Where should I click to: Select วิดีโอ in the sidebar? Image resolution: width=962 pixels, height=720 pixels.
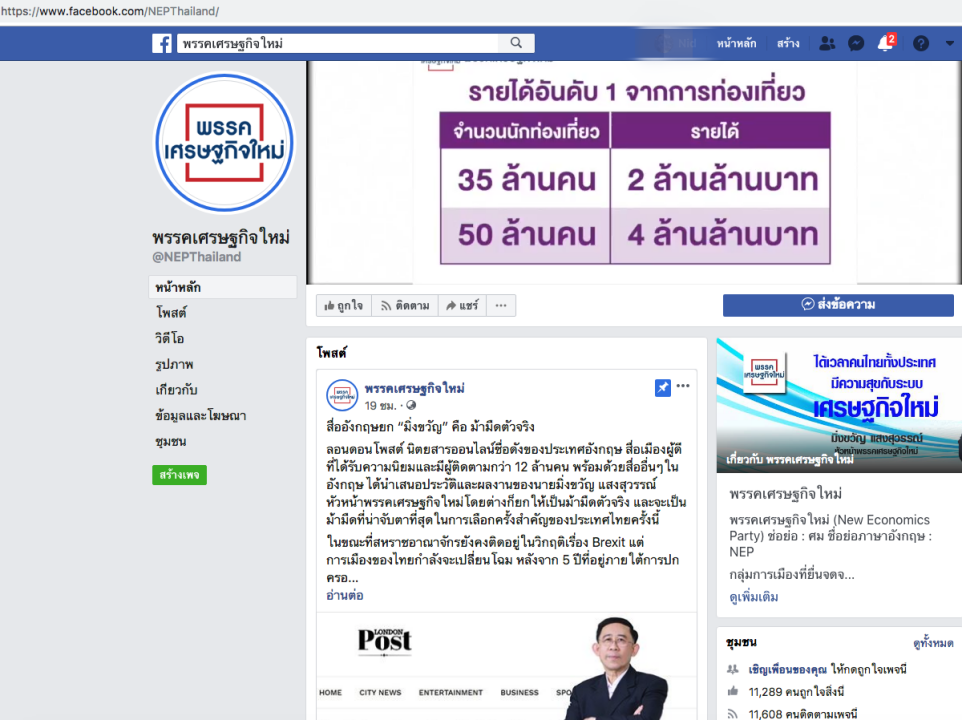point(169,339)
